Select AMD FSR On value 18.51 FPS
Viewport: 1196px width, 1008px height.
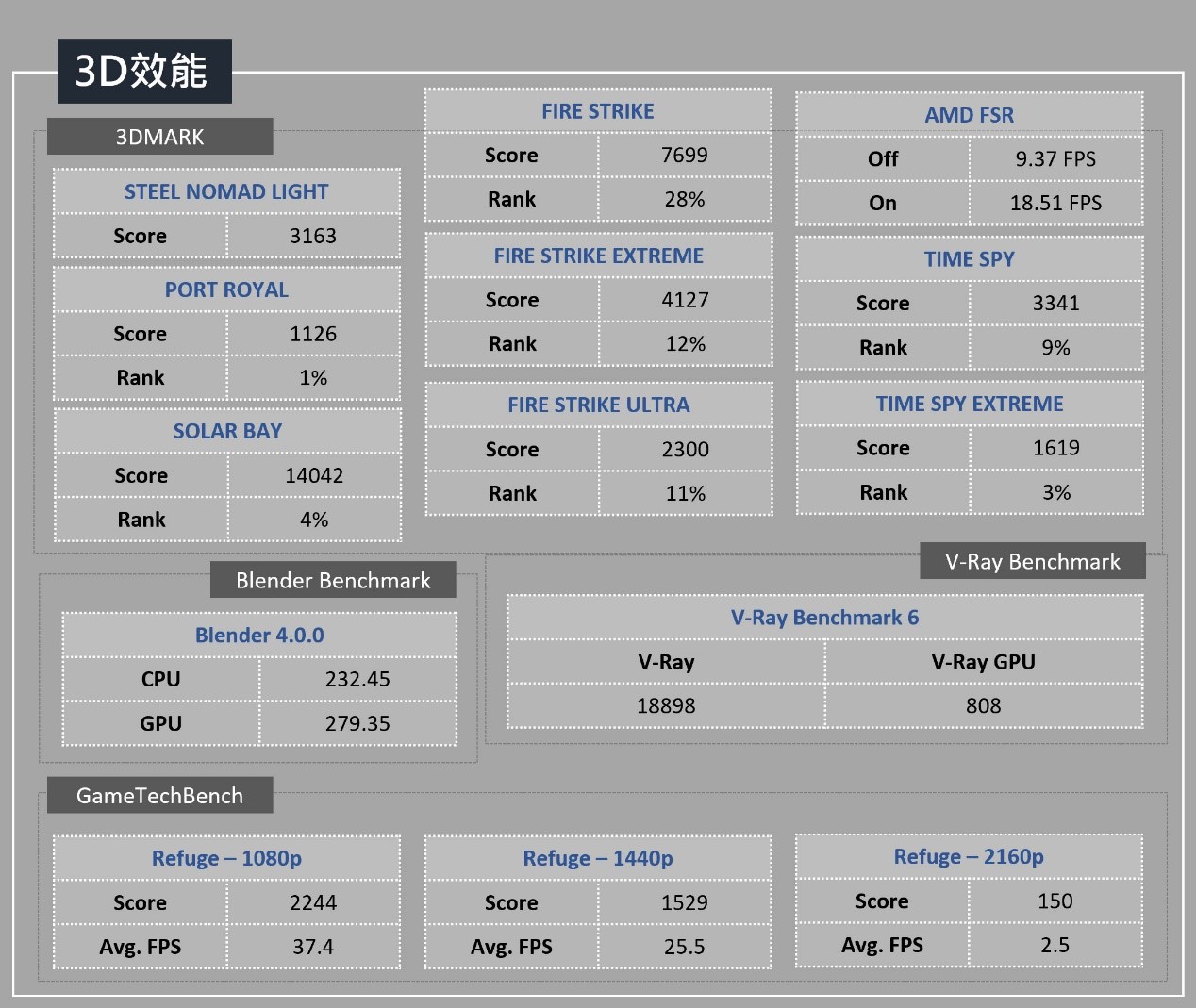[x=1055, y=203]
